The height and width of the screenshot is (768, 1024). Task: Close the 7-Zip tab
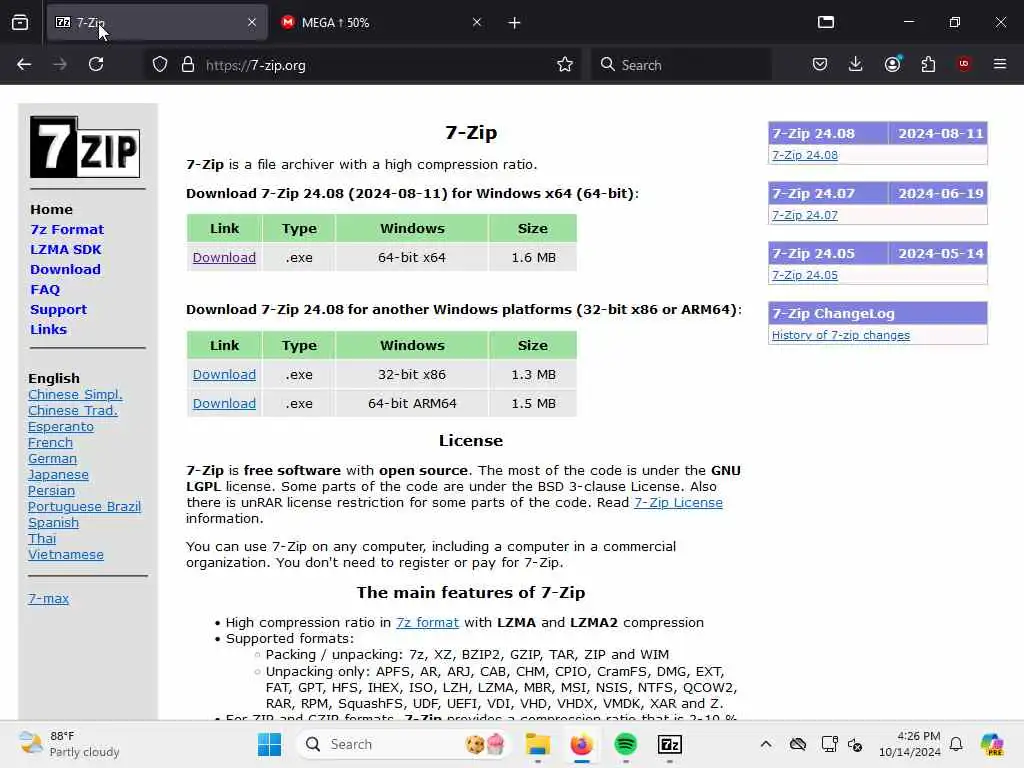tap(252, 22)
